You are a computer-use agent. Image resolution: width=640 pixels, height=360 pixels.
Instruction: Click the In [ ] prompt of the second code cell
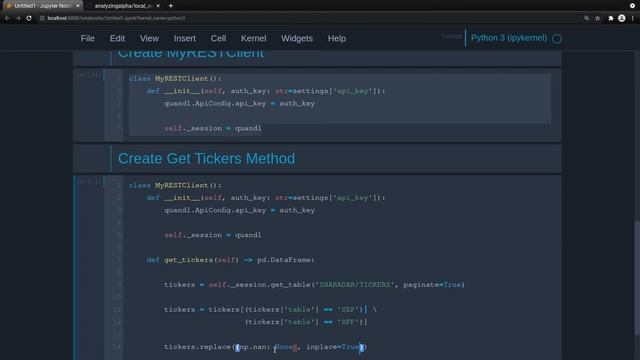click(88, 181)
